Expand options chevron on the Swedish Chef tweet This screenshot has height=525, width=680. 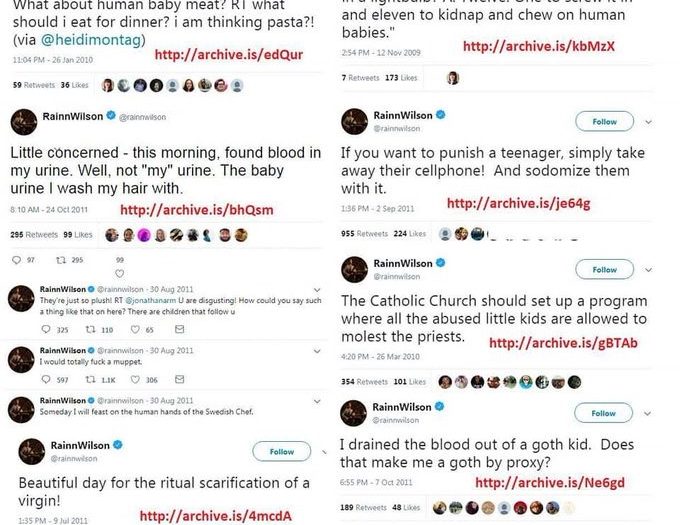316,401
